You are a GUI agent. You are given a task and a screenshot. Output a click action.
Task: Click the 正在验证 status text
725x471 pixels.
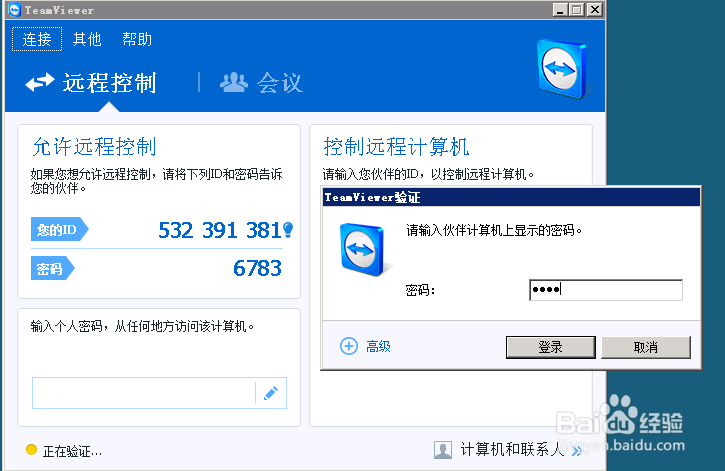[x=72, y=451]
